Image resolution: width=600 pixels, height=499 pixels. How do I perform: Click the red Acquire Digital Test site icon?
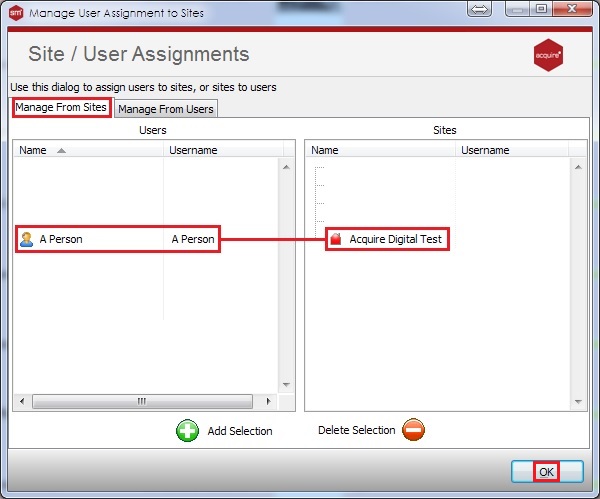coord(336,239)
